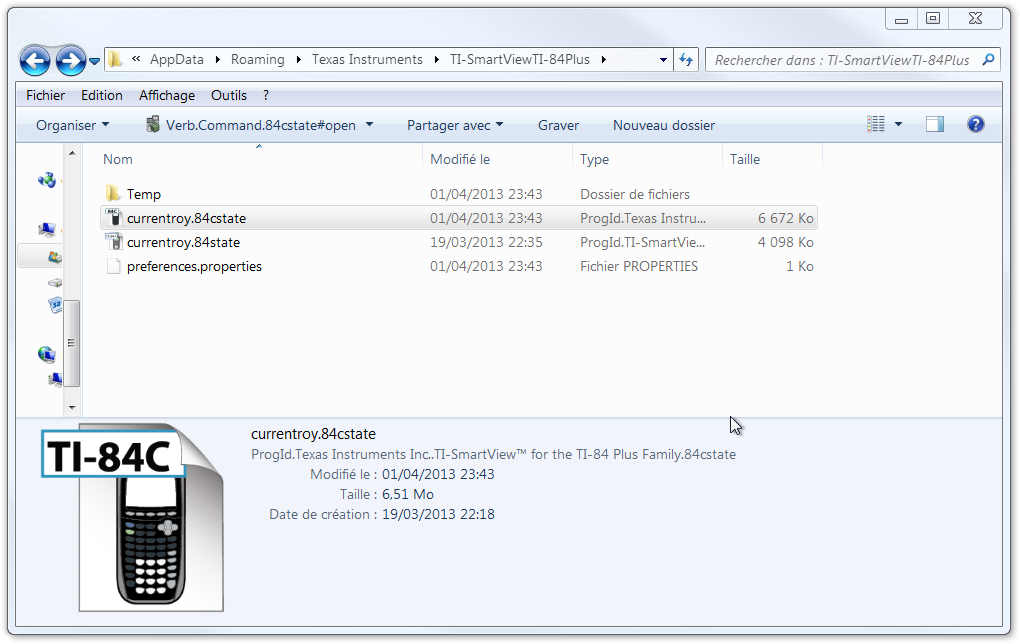
Task: Click currentroy.84cstate file icon
Action: (113, 217)
